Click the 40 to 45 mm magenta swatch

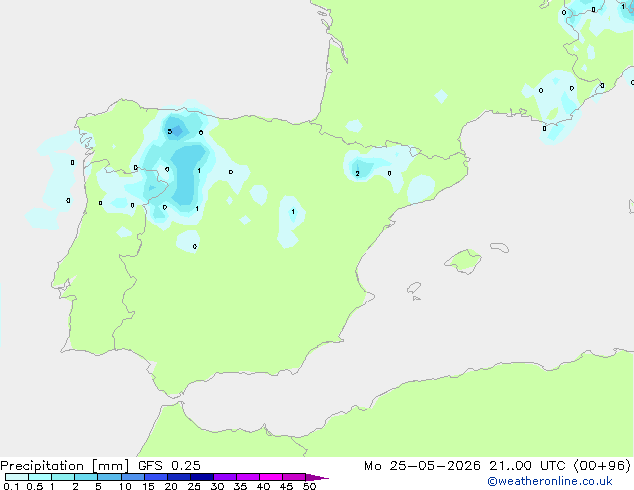271,477
